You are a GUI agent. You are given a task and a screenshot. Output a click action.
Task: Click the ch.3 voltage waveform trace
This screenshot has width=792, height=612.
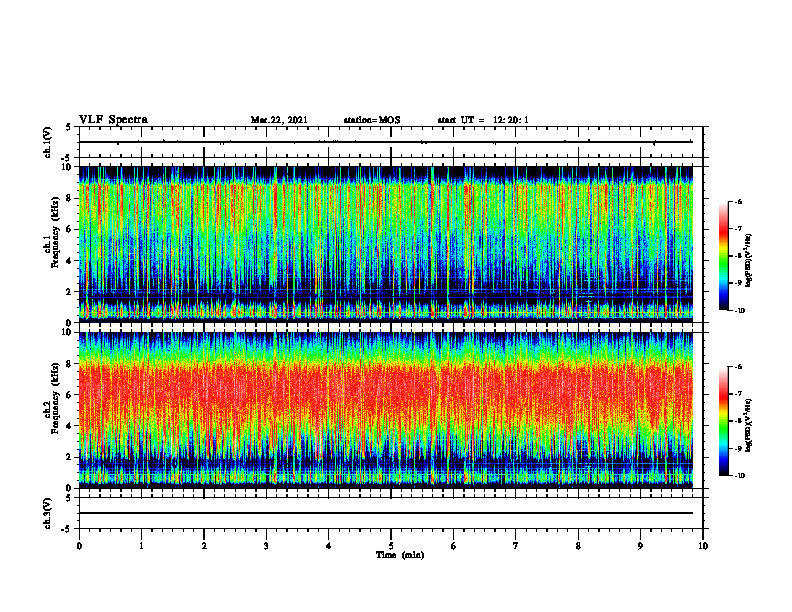386,513
